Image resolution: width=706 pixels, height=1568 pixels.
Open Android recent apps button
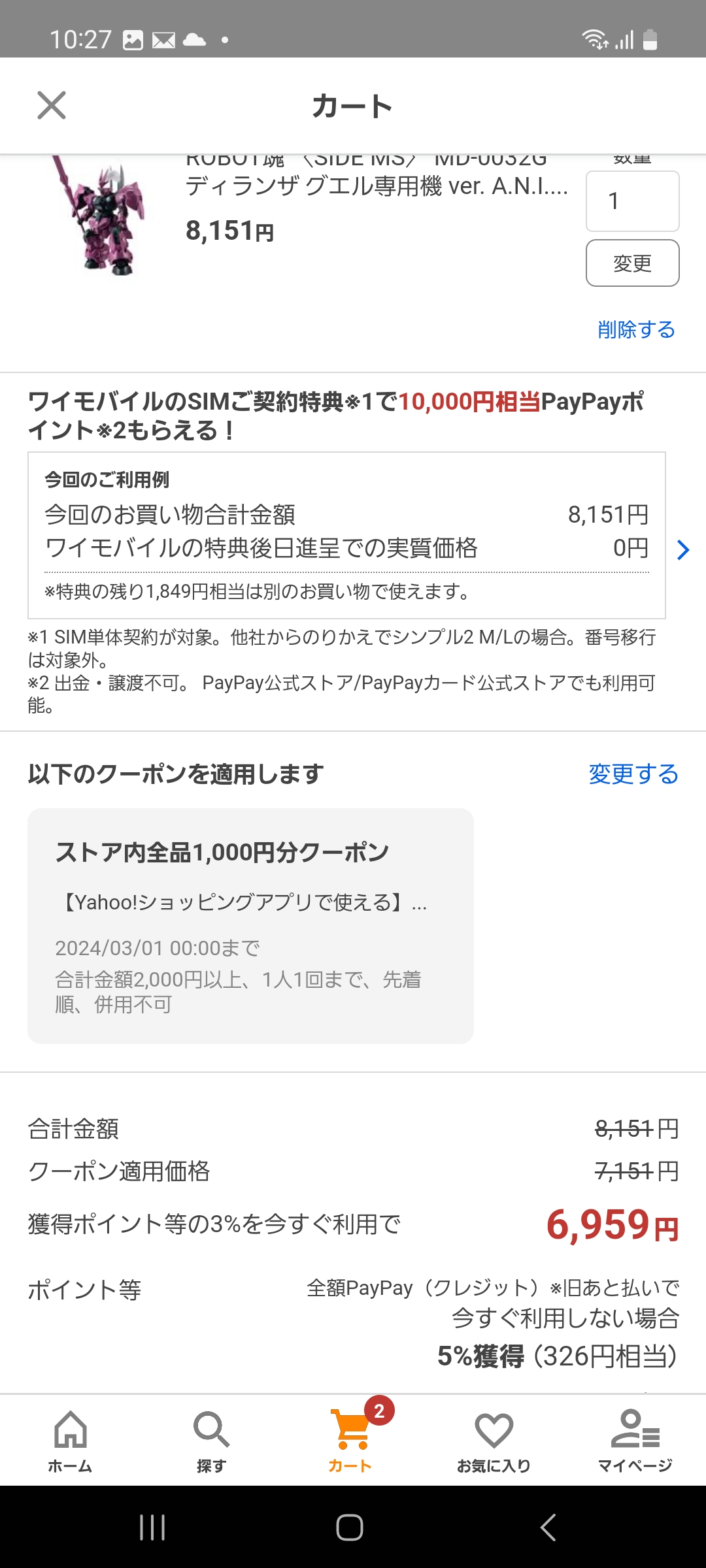tap(152, 1527)
